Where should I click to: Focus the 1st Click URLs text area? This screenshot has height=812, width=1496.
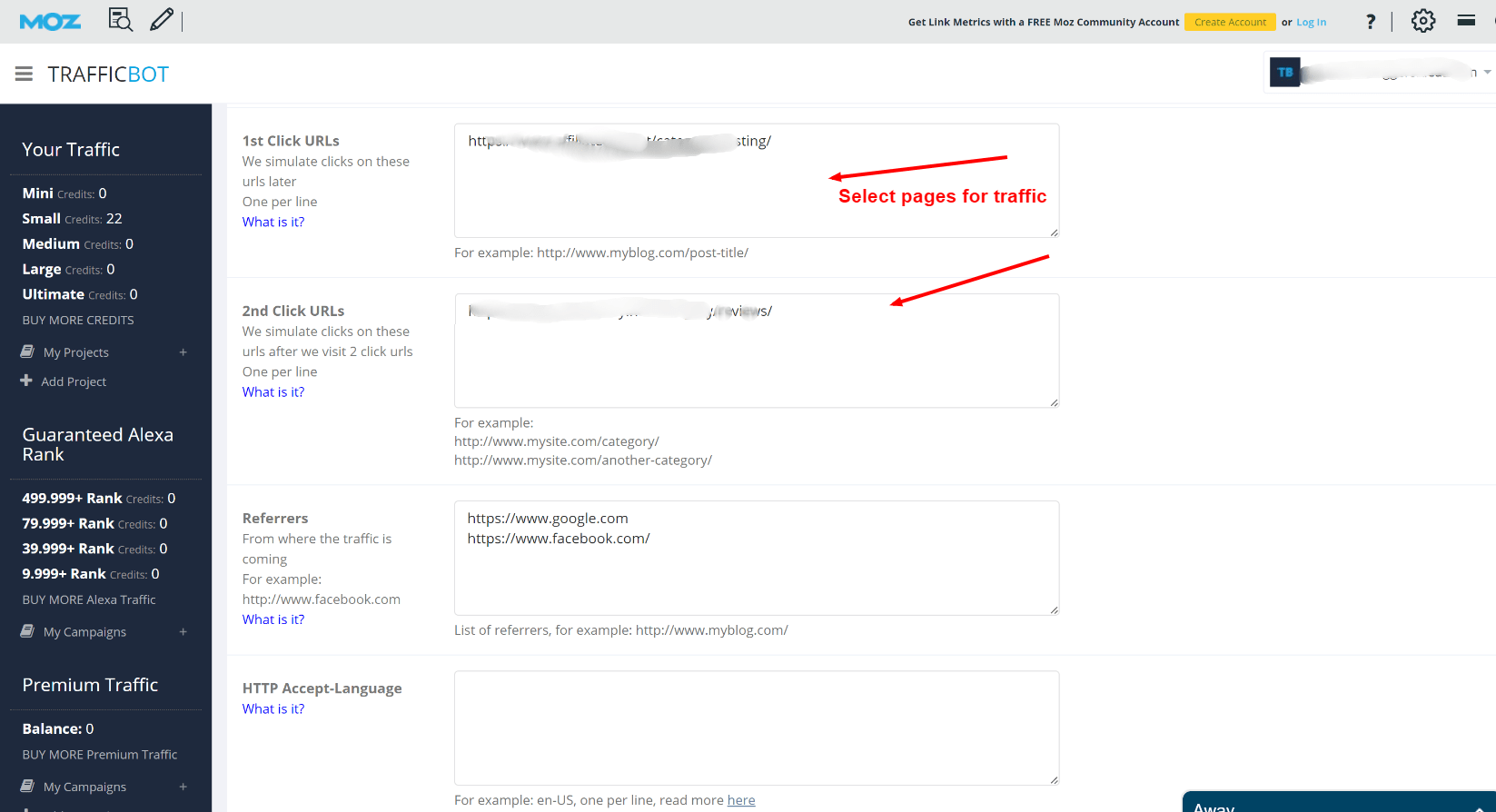tap(757, 181)
